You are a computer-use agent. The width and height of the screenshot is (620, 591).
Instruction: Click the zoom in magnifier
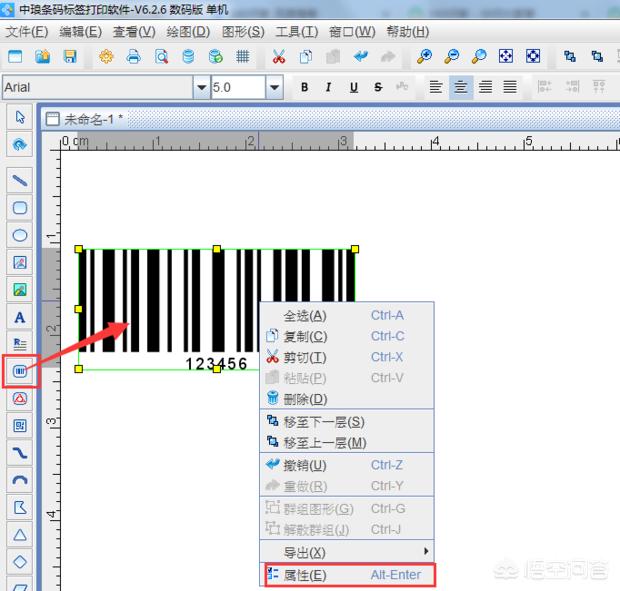click(424, 57)
